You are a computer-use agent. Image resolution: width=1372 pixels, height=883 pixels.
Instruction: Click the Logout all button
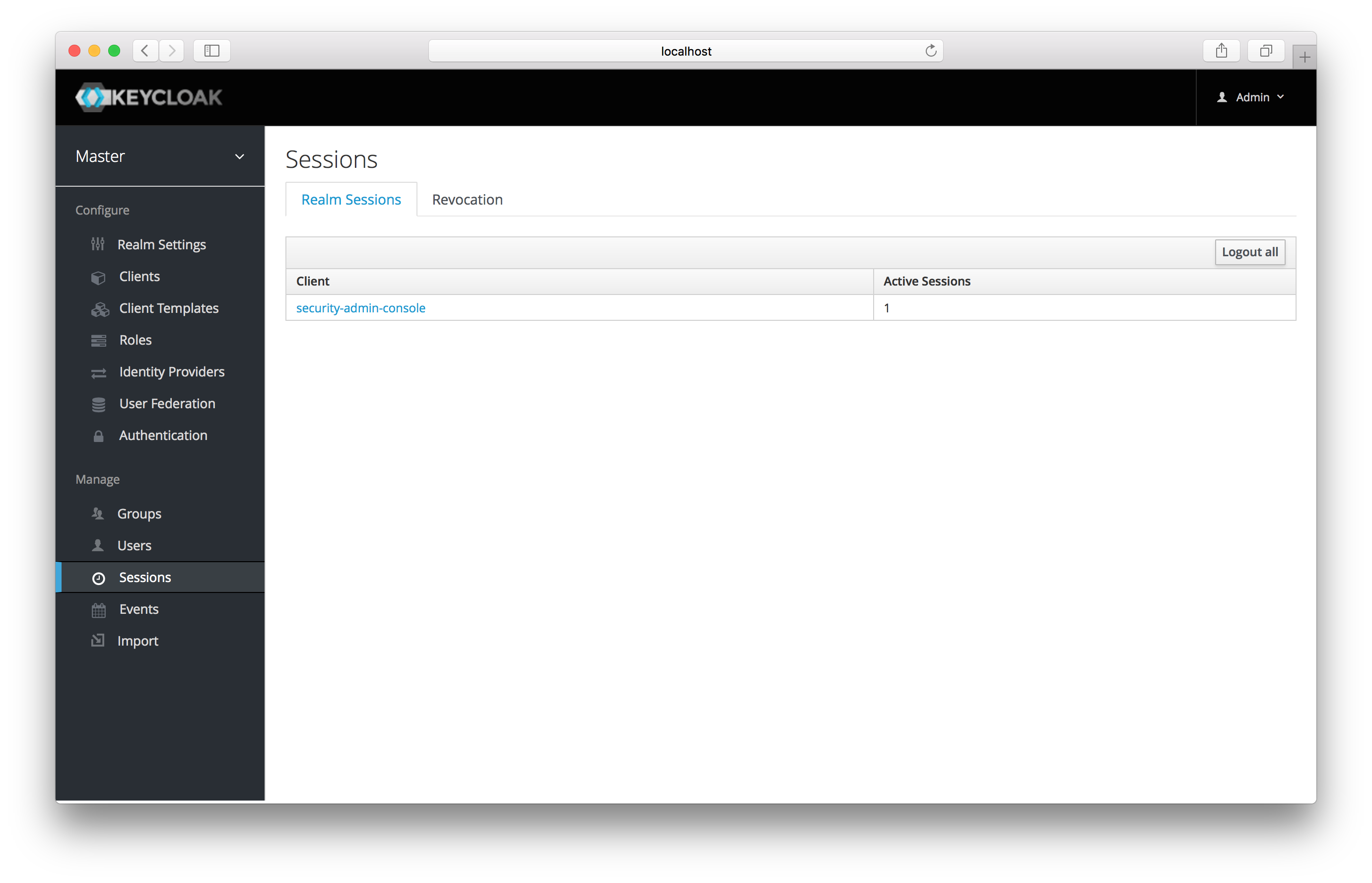(1249, 251)
